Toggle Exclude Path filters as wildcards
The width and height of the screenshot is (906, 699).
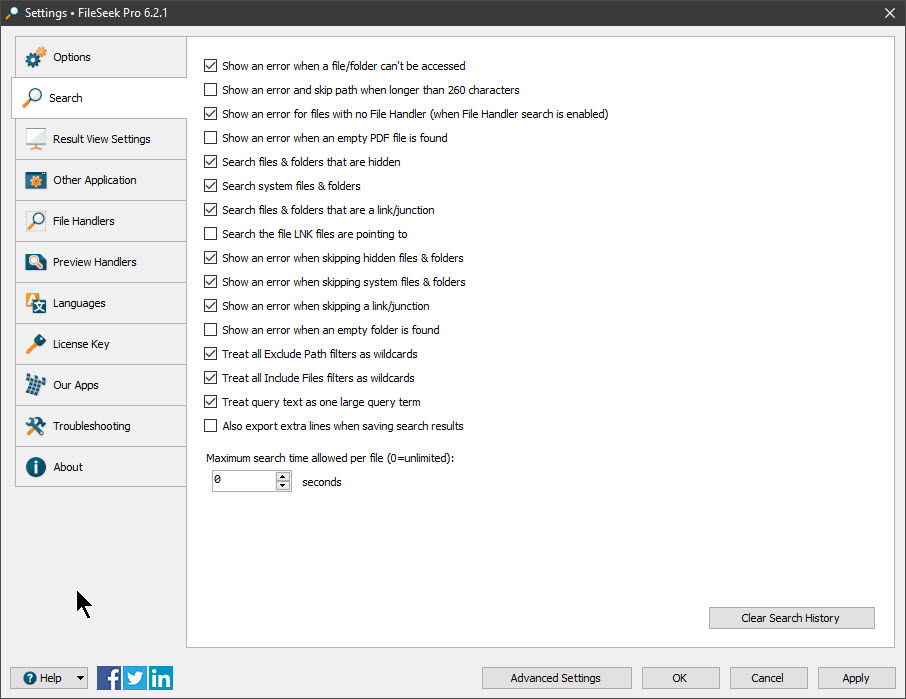pos(210,354)
